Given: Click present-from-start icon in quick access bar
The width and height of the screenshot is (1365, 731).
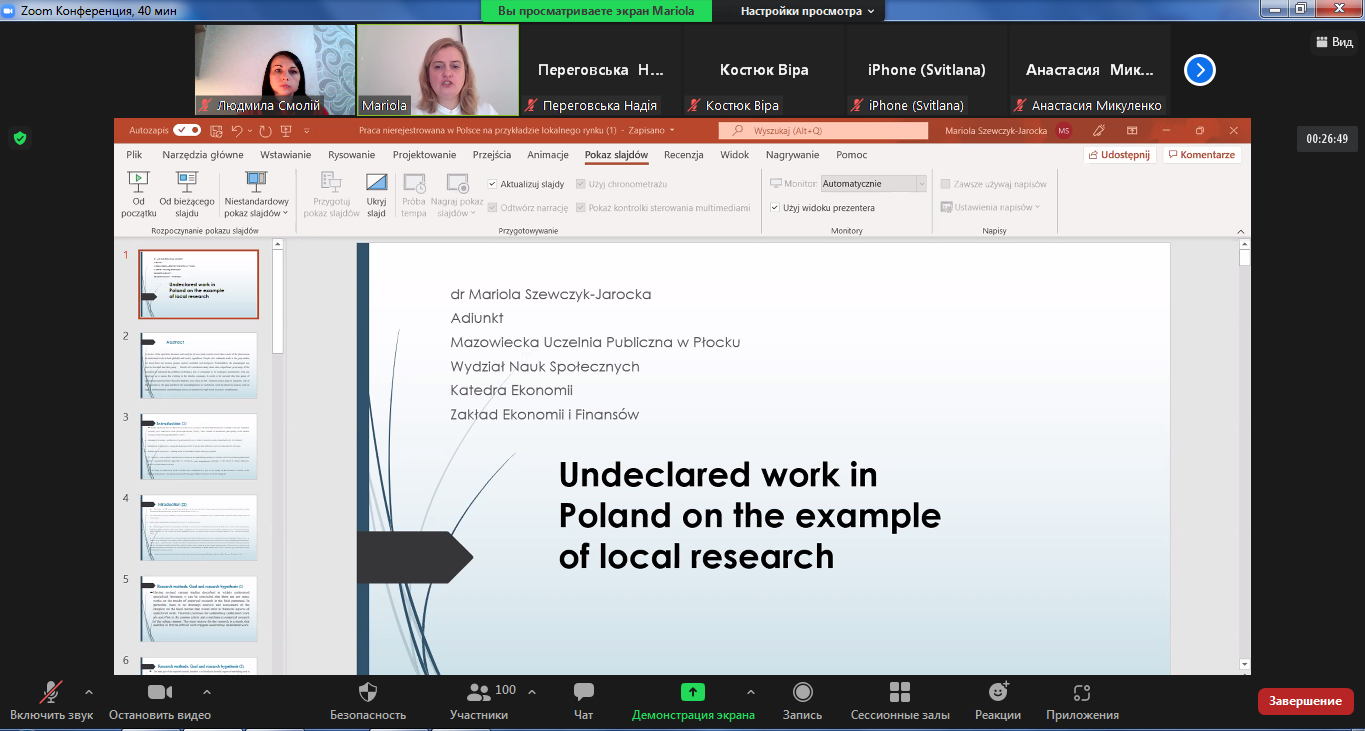Looking at the screenshot, I should [286, 130].
